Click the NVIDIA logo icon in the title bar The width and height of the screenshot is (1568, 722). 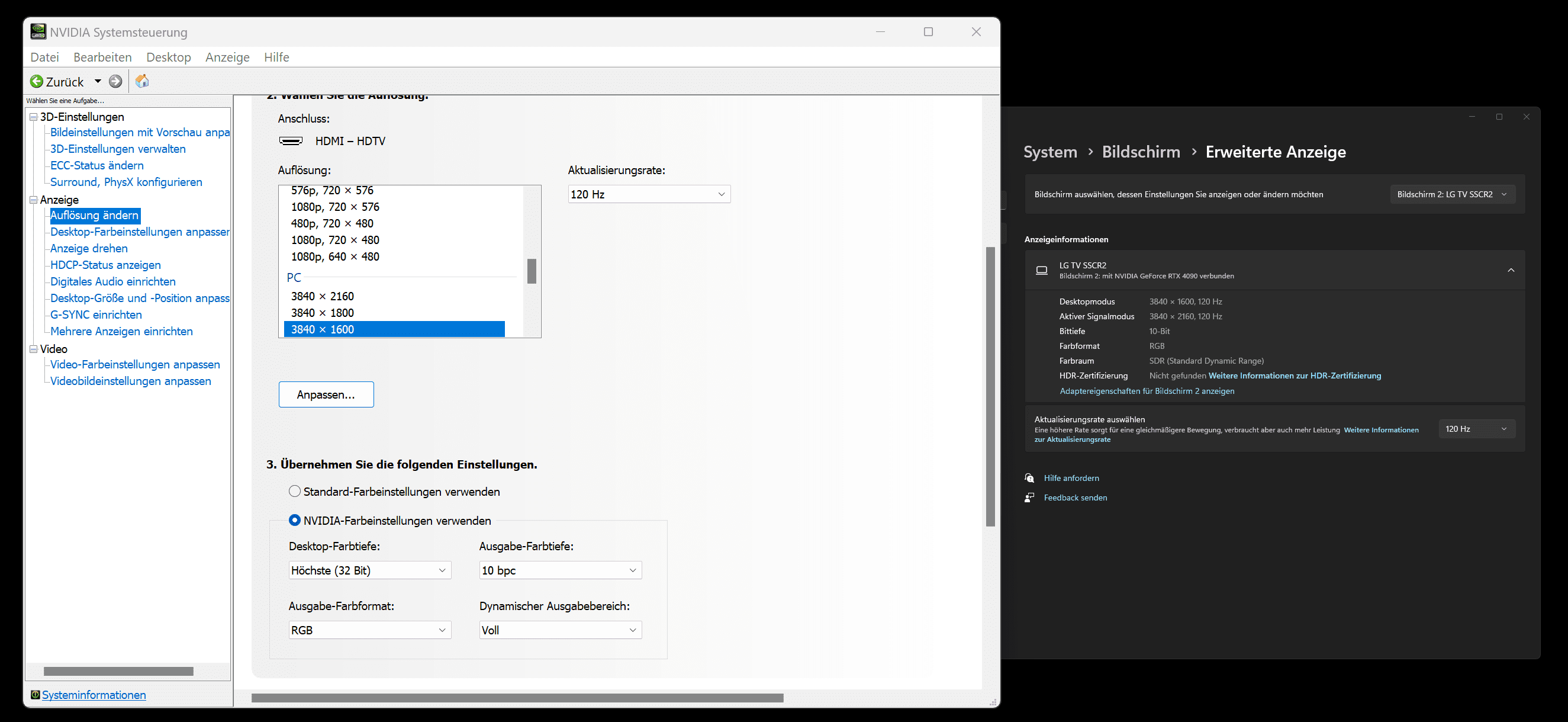38,31
